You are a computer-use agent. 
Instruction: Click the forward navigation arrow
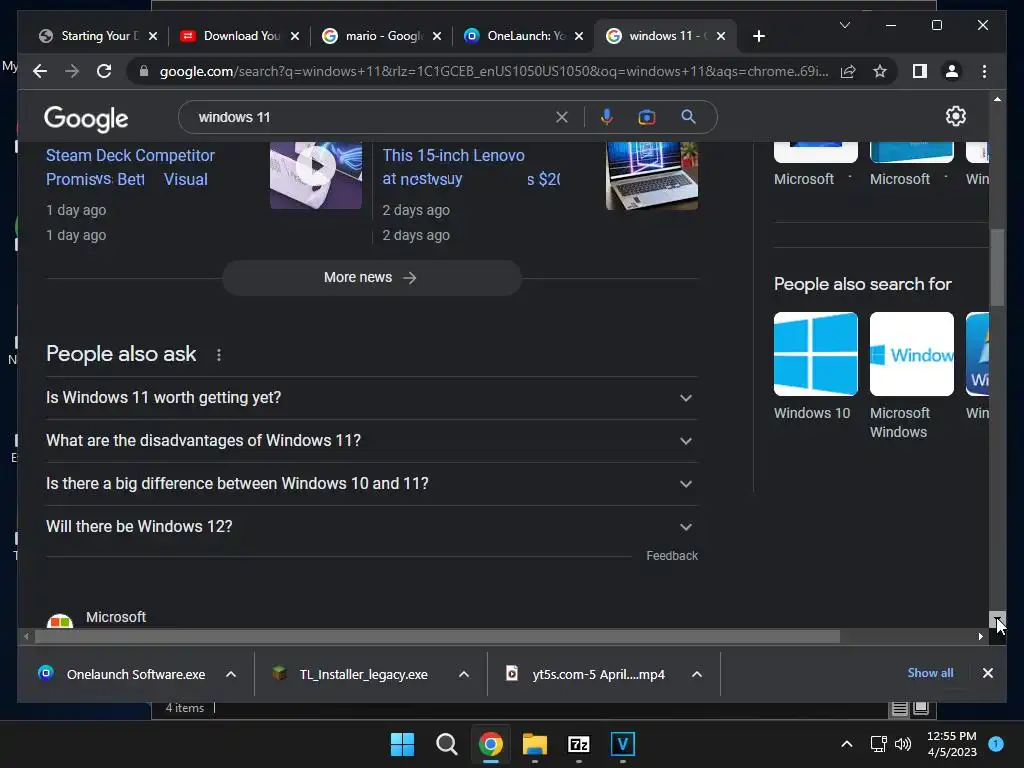[x=72, y=71]
